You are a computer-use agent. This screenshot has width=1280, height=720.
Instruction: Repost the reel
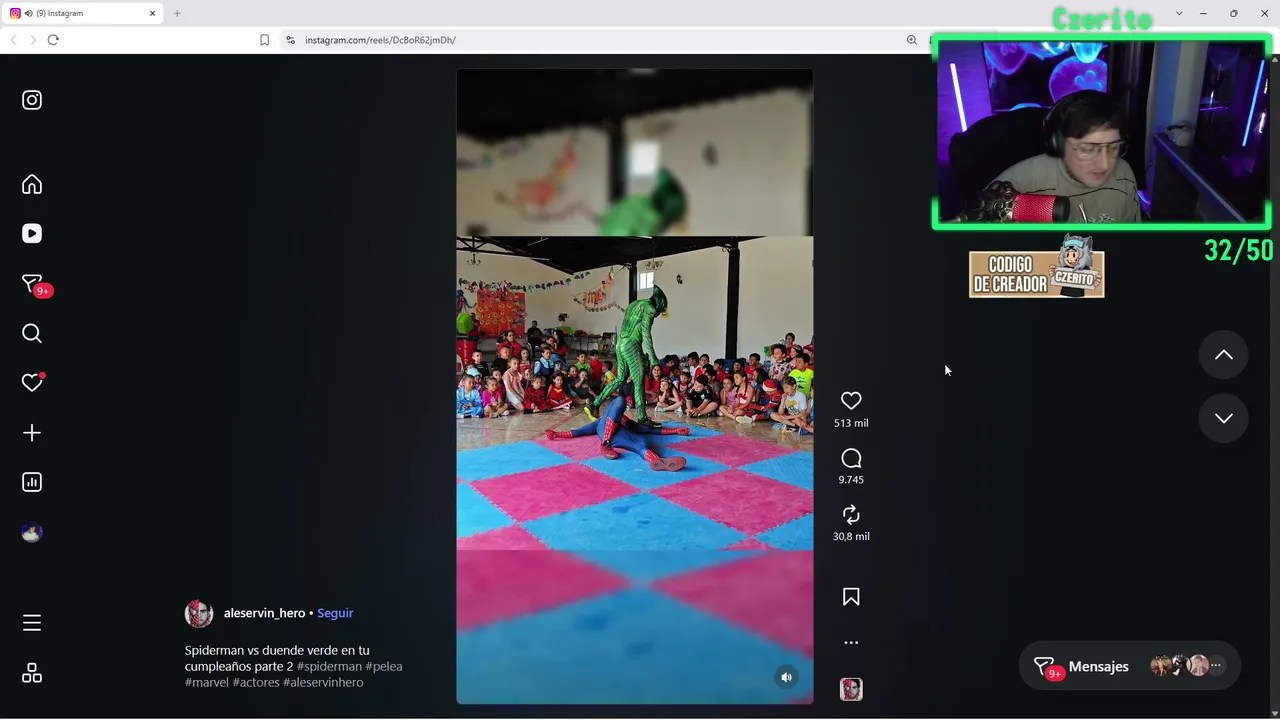851,515
